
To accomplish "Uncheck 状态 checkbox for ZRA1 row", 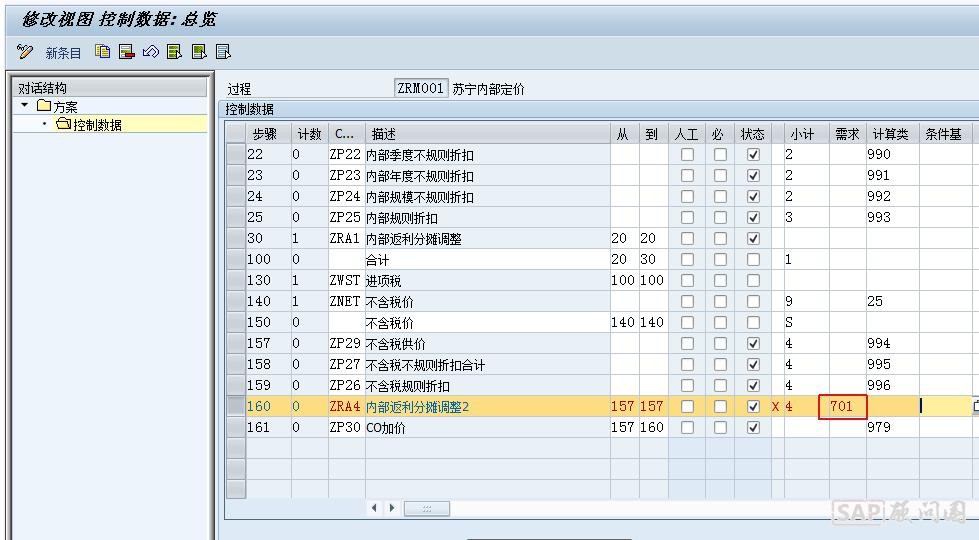I will (753, 238).
